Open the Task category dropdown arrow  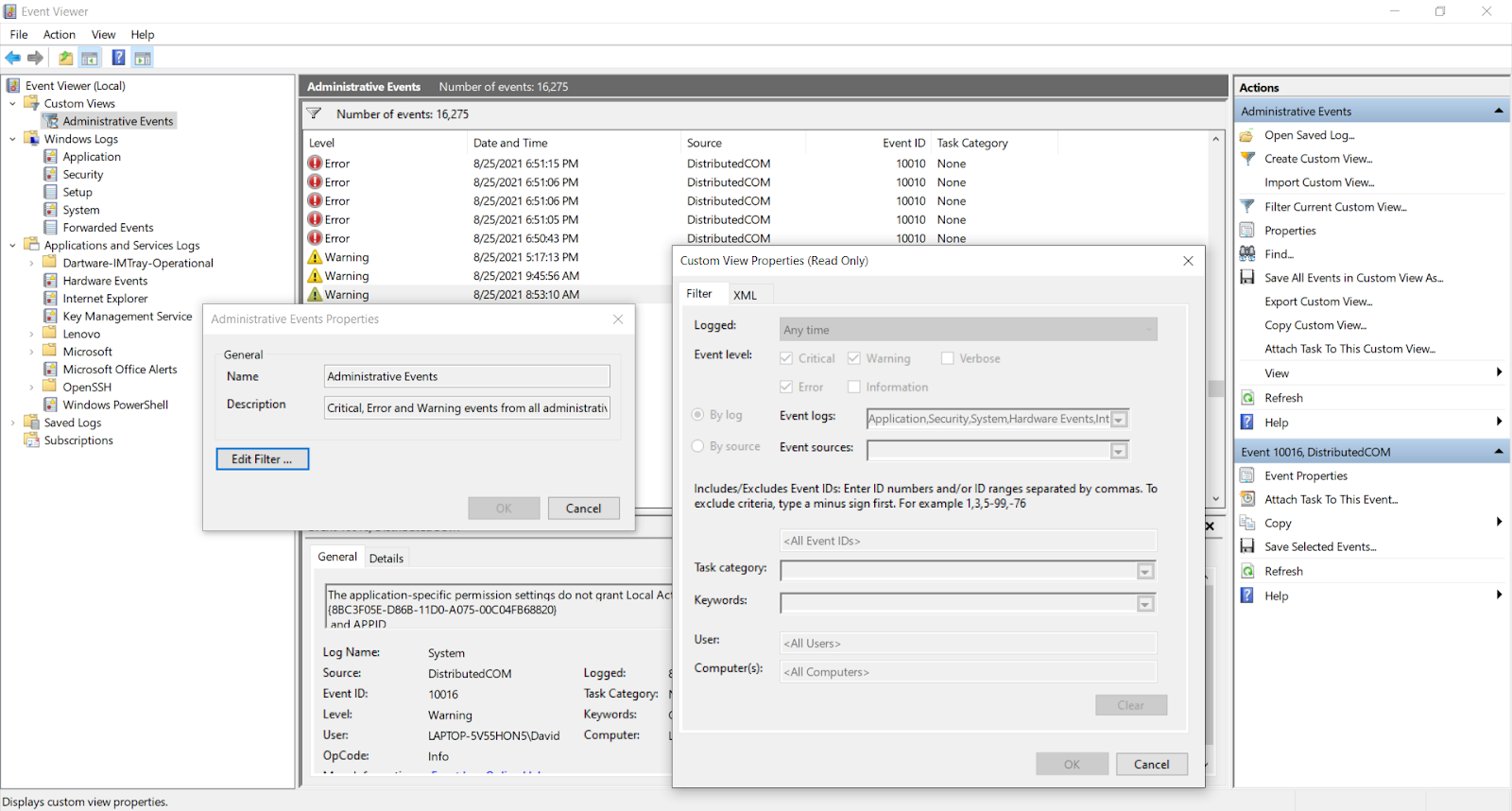(x=1145, y=572)
